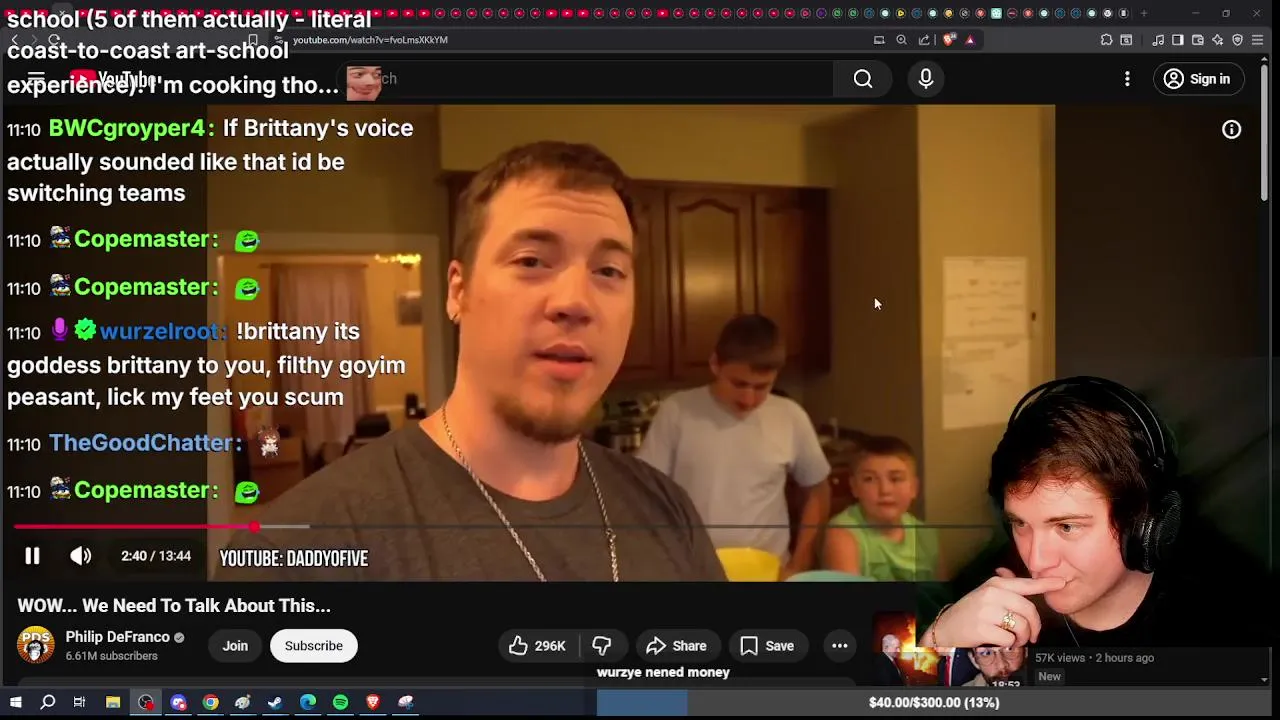Open the Windows Start menu

tap(15, 702)
